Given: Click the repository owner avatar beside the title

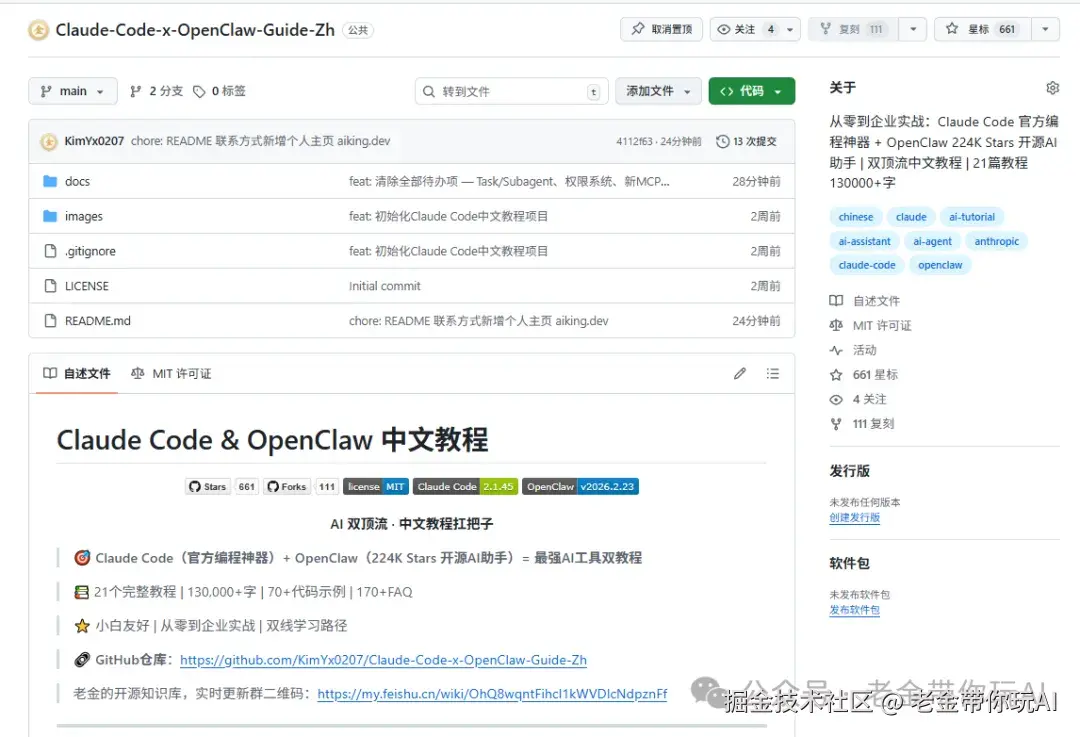Looking at the screenshot, I should [39, 30].
